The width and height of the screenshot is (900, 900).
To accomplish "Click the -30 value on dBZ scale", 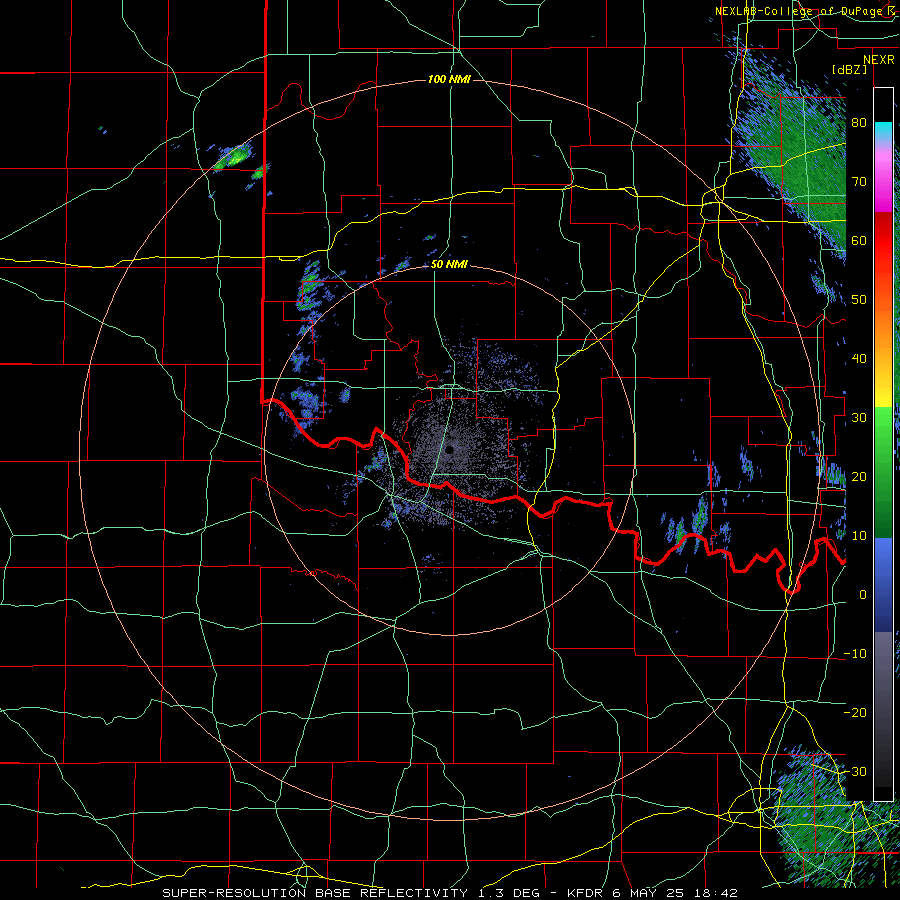I will click(x=855, y=771).
